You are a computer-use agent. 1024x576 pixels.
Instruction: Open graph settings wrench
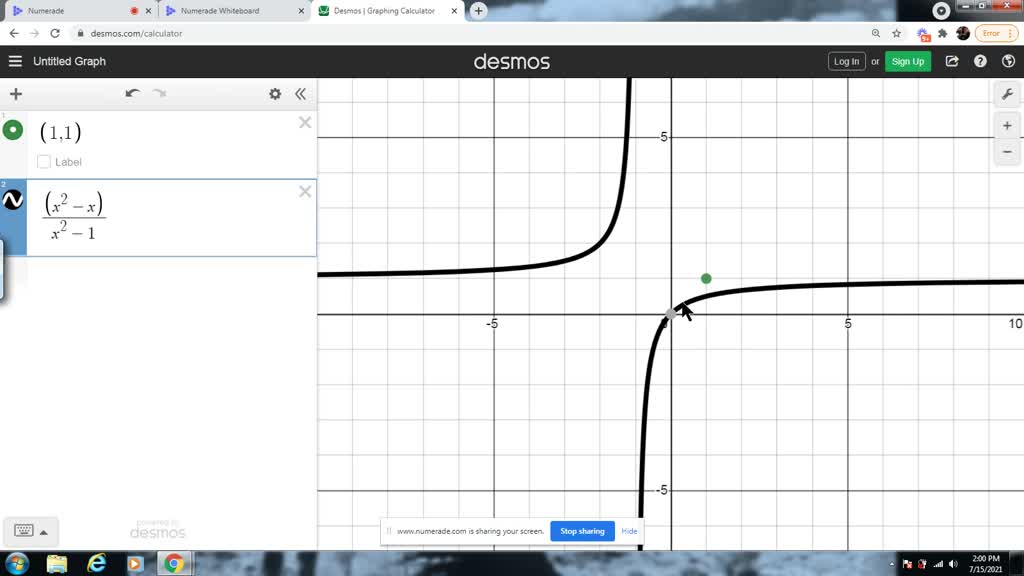1007,95
